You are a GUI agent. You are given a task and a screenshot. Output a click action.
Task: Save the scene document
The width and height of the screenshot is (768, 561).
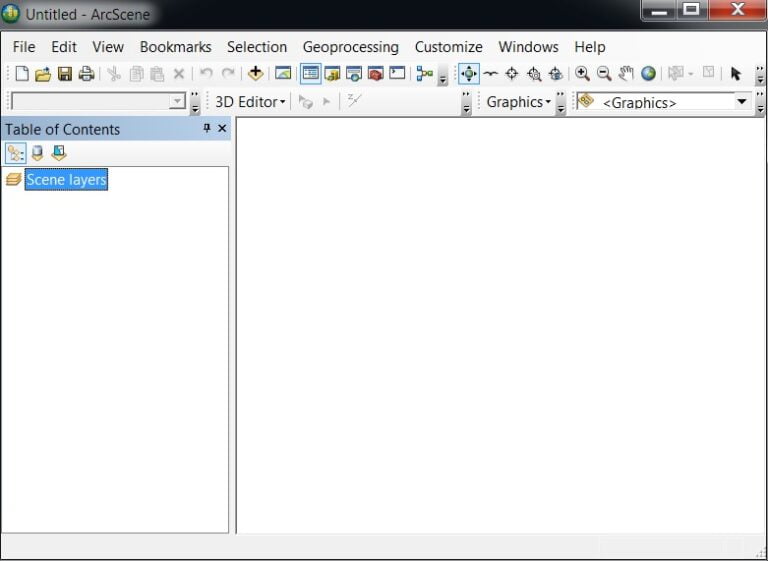65,73
